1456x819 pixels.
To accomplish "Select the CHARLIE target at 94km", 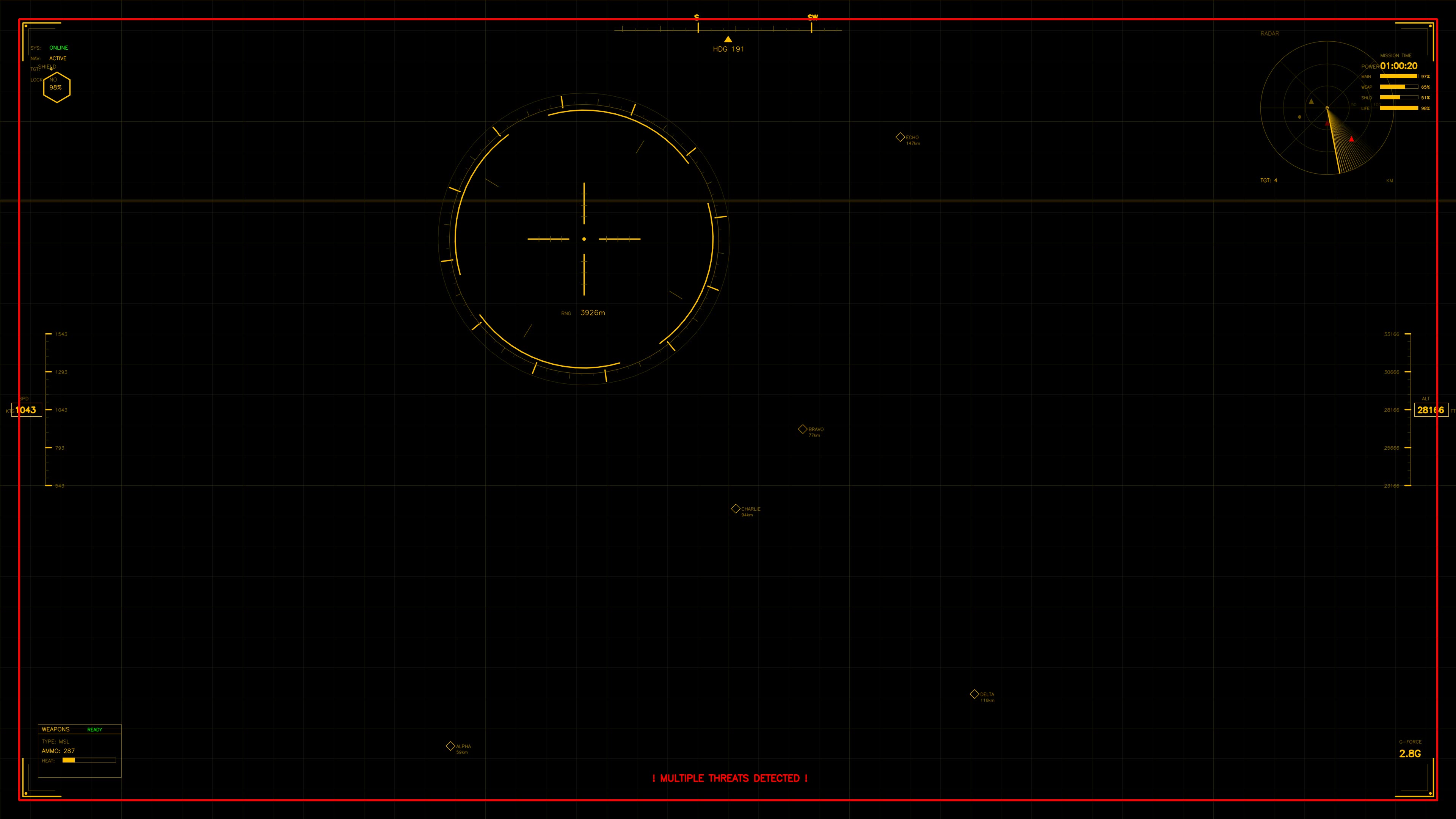I will pyautogui.click(x=736, y=508).
